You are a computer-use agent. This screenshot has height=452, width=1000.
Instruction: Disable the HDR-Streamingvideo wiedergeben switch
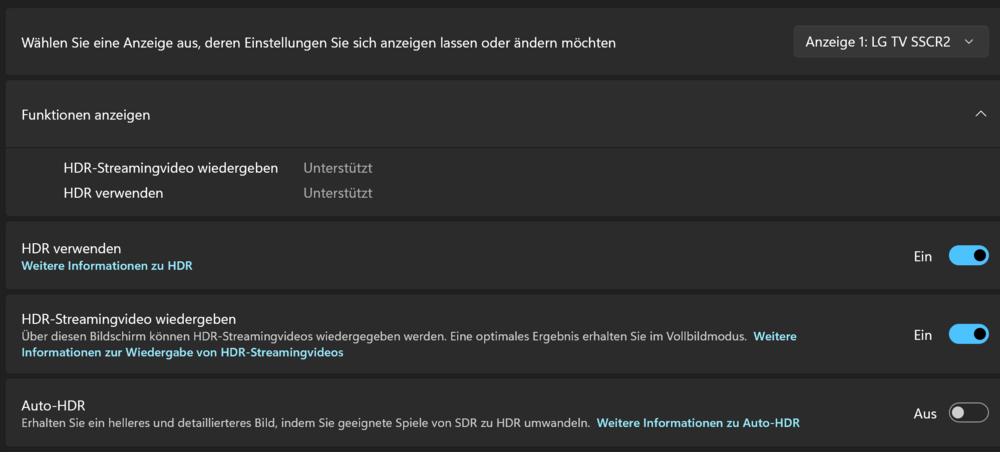968,334
